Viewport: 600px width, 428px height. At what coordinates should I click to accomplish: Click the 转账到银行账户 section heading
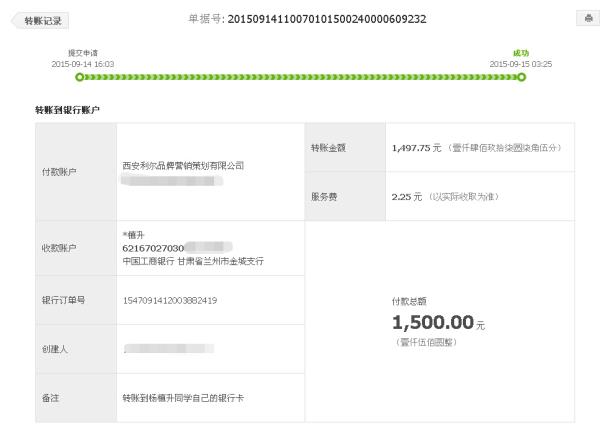click(x=67, y=110)
